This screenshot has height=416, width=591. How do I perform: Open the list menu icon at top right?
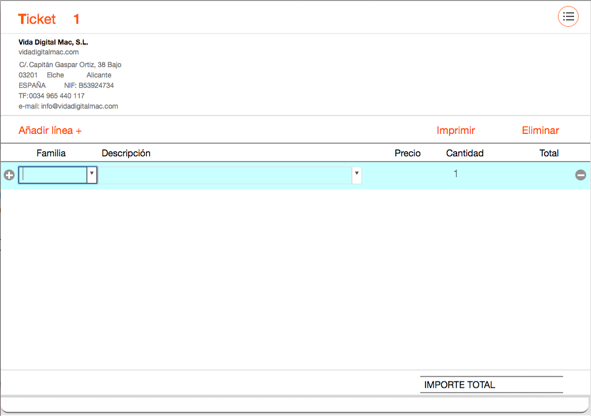(x=568, y=17)
